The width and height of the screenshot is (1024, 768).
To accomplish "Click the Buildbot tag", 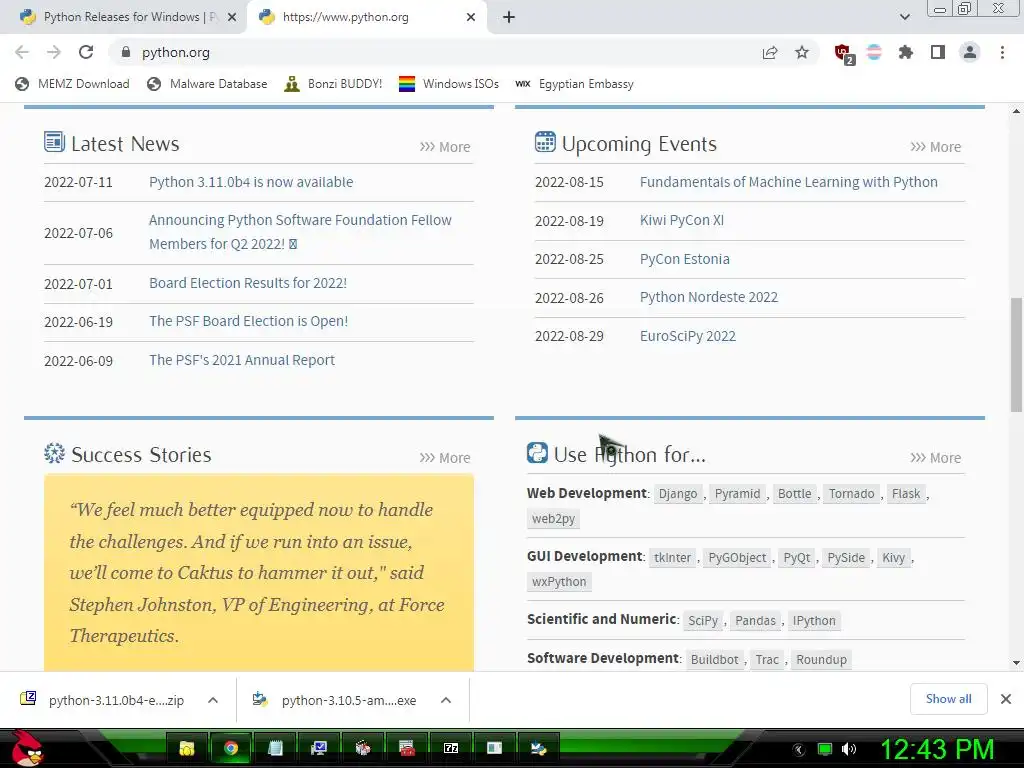I will pos(714,660).
